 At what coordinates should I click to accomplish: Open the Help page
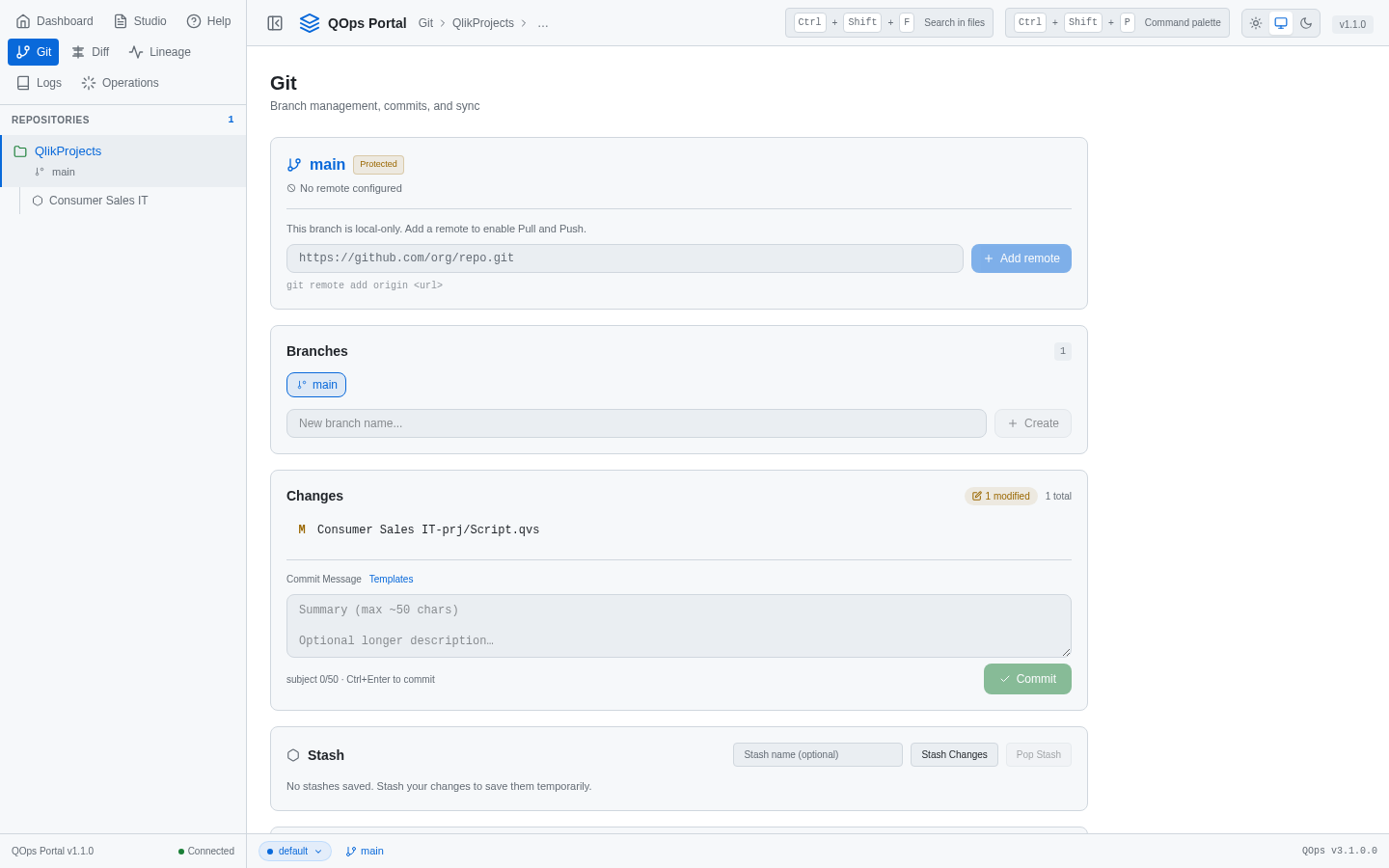208,21
